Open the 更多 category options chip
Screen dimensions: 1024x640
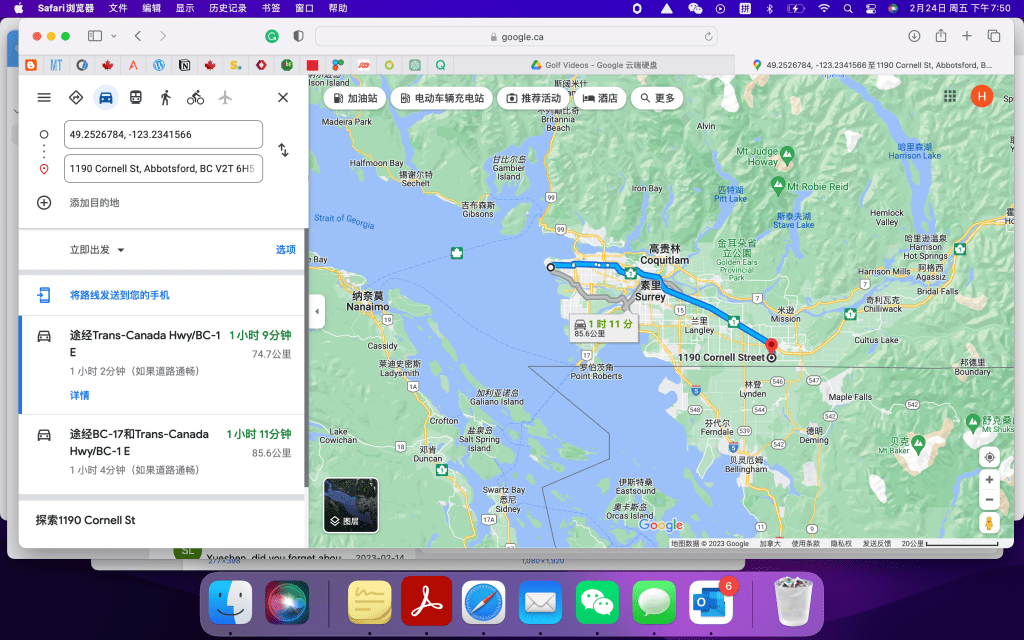[x=658, y=98]
